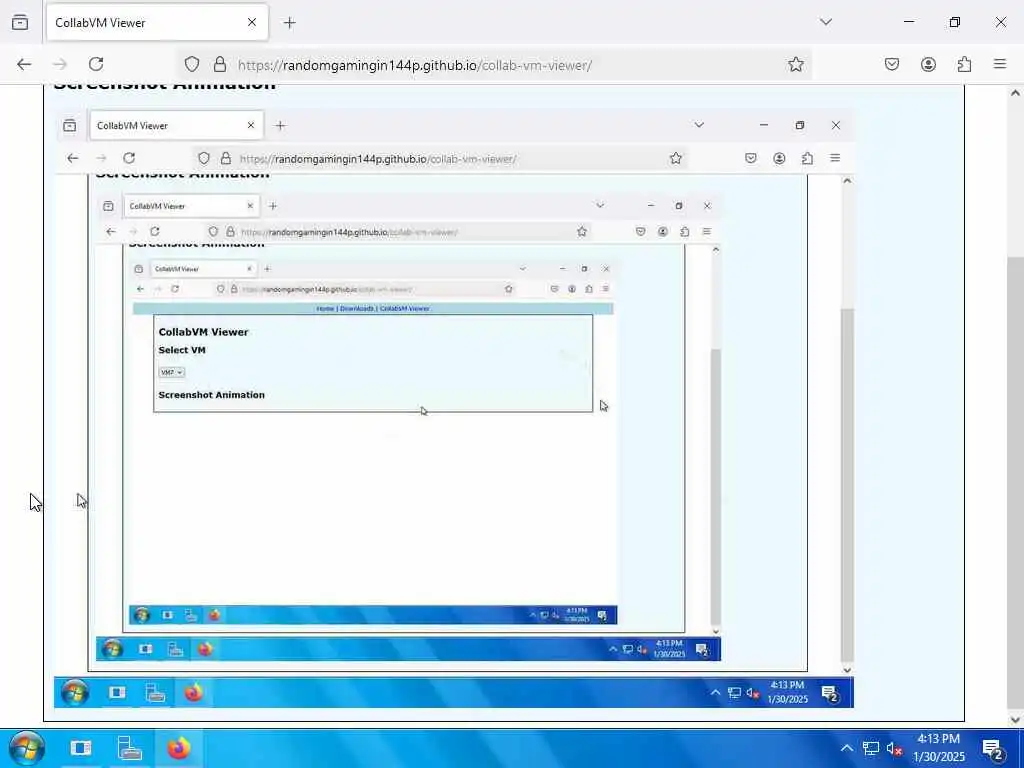Bookmark this page with the outermost star icon

pyautogui.click(x=795, y=64)
